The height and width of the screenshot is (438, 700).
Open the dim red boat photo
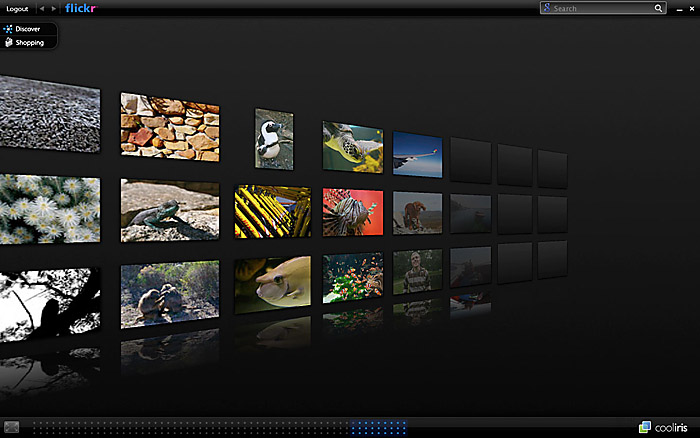point(471,267)
